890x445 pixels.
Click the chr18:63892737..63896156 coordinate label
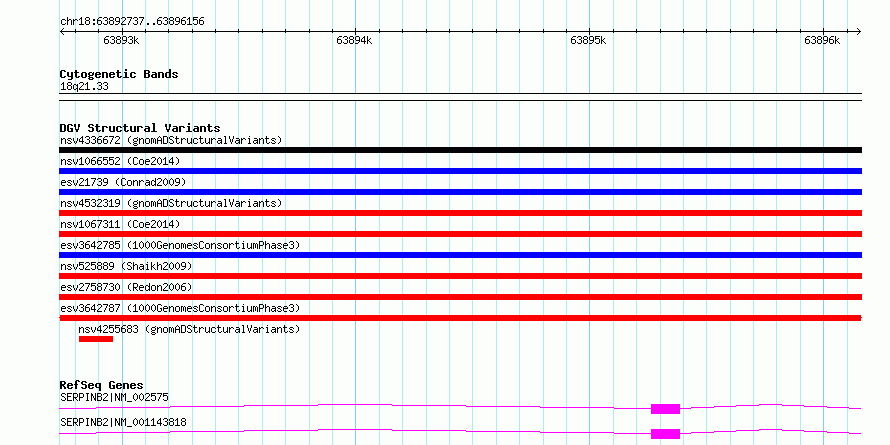(132, 22)
